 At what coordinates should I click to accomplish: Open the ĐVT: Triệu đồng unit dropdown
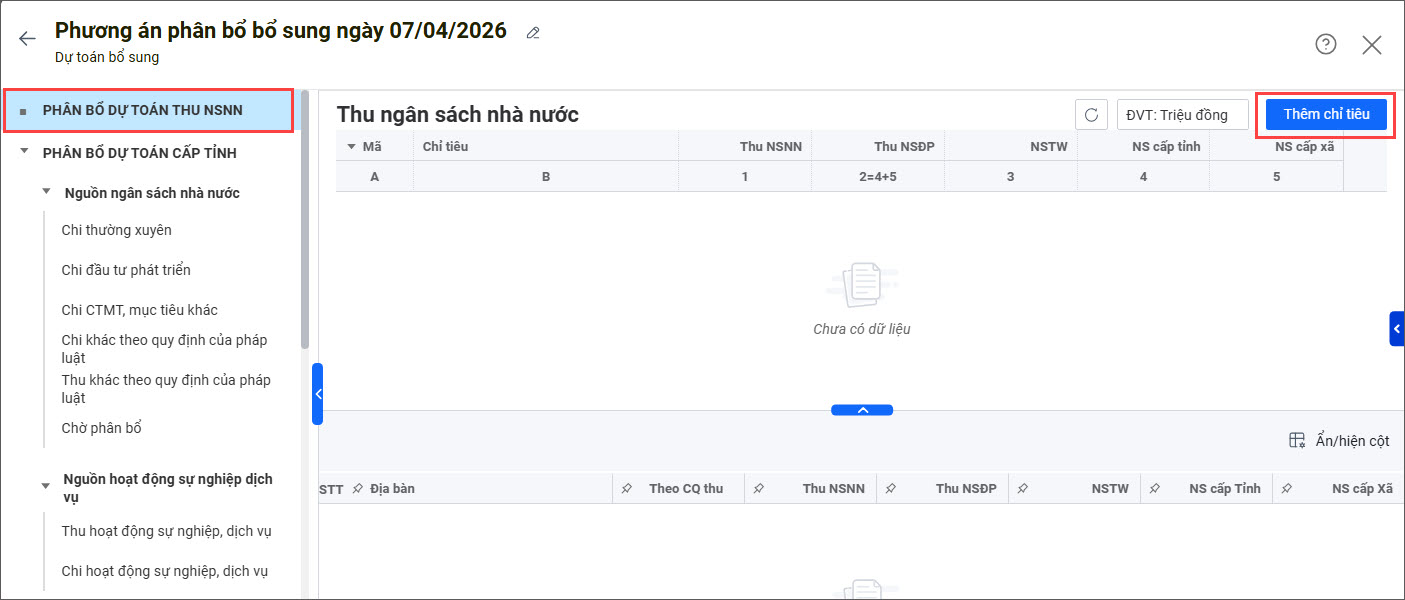coord(1183,115)
